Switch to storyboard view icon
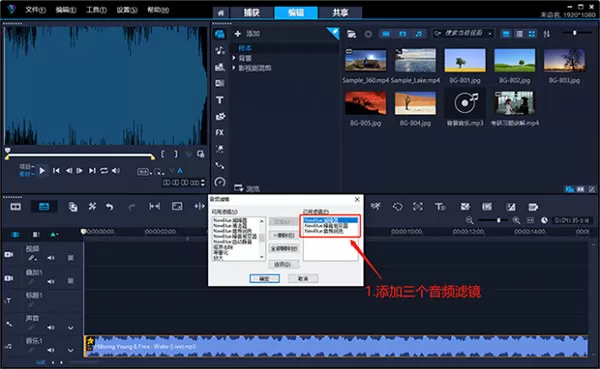The image size is (600, 369). click(16, 207)
